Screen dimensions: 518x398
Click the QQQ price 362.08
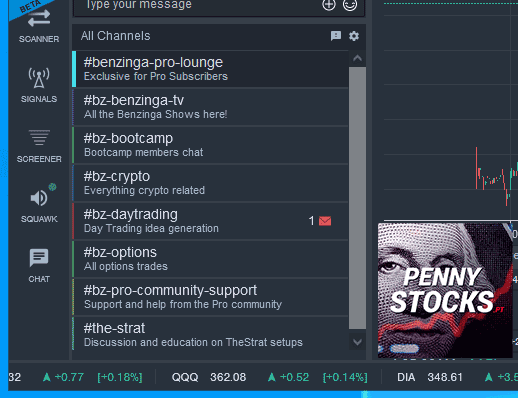click(228, 377)
